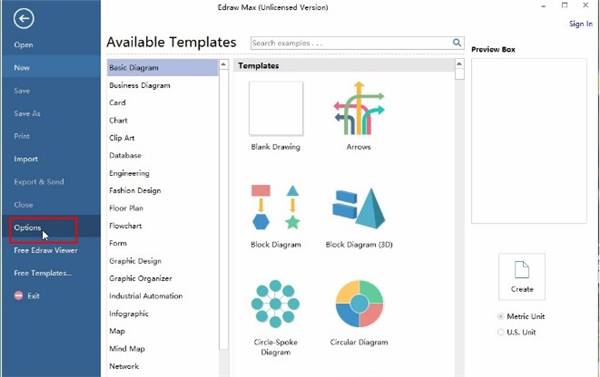Viewport: 600px width, 377px height.
Task: Enable the Metric Unit radio button
Action: 501,316
